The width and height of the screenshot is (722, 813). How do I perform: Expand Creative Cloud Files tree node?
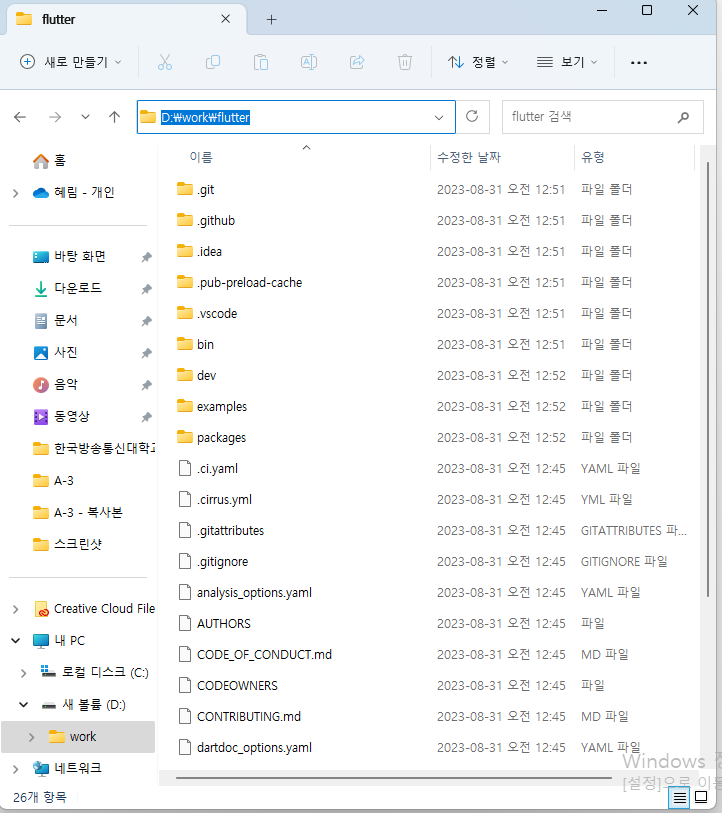pyautogui.click(x=16, y=609)
